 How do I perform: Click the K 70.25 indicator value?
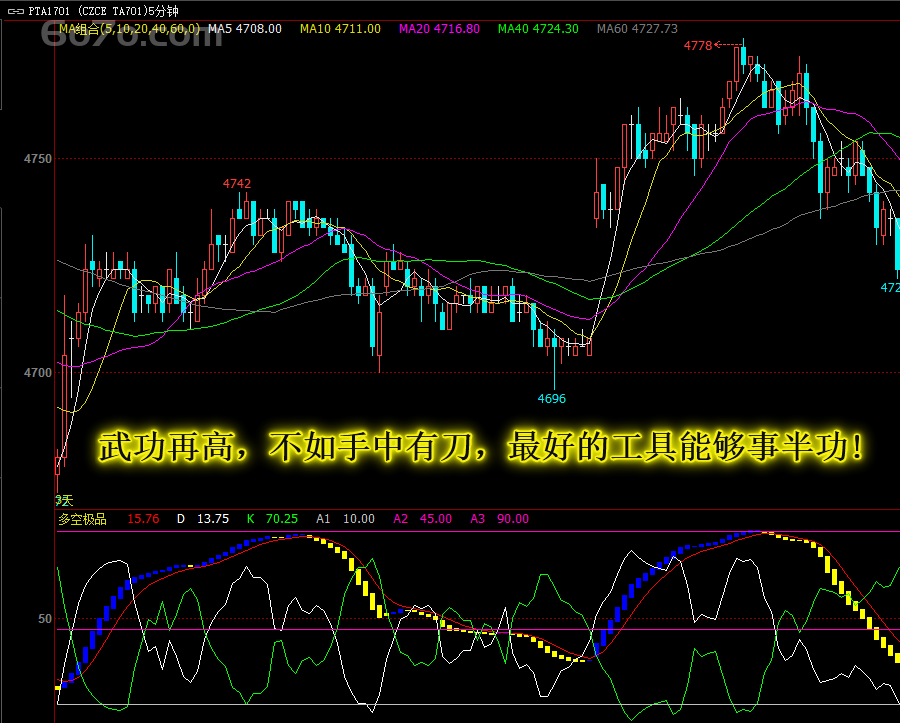(272, 519)
